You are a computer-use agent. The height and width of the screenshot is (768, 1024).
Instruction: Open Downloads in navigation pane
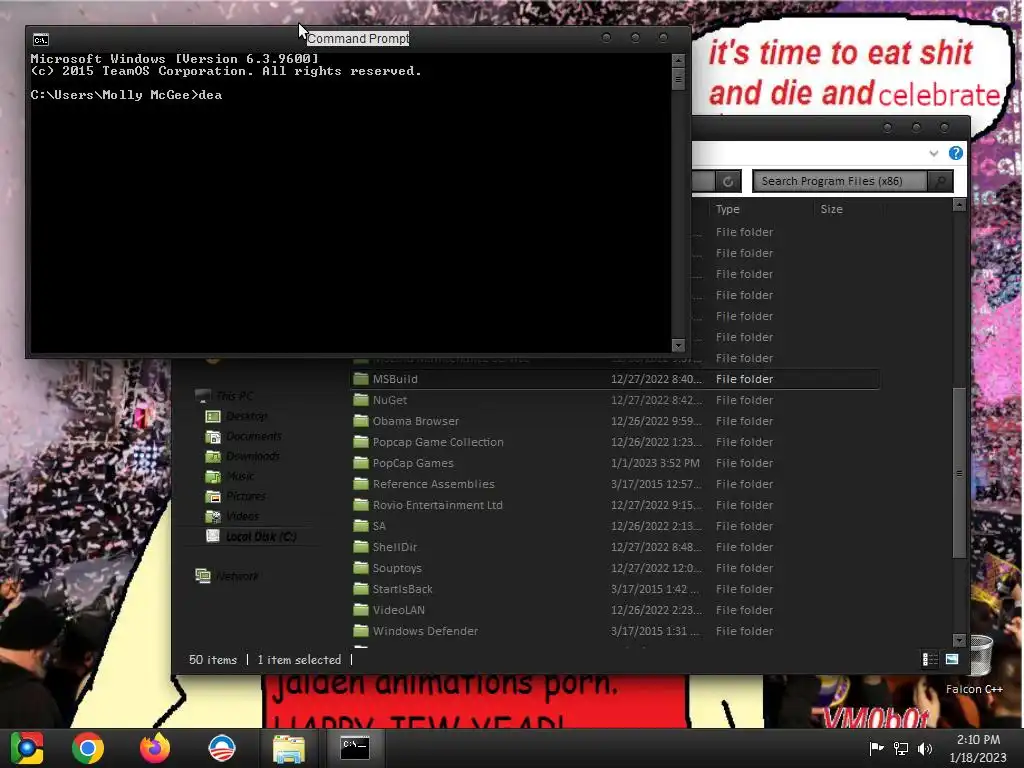coord(242,456)
